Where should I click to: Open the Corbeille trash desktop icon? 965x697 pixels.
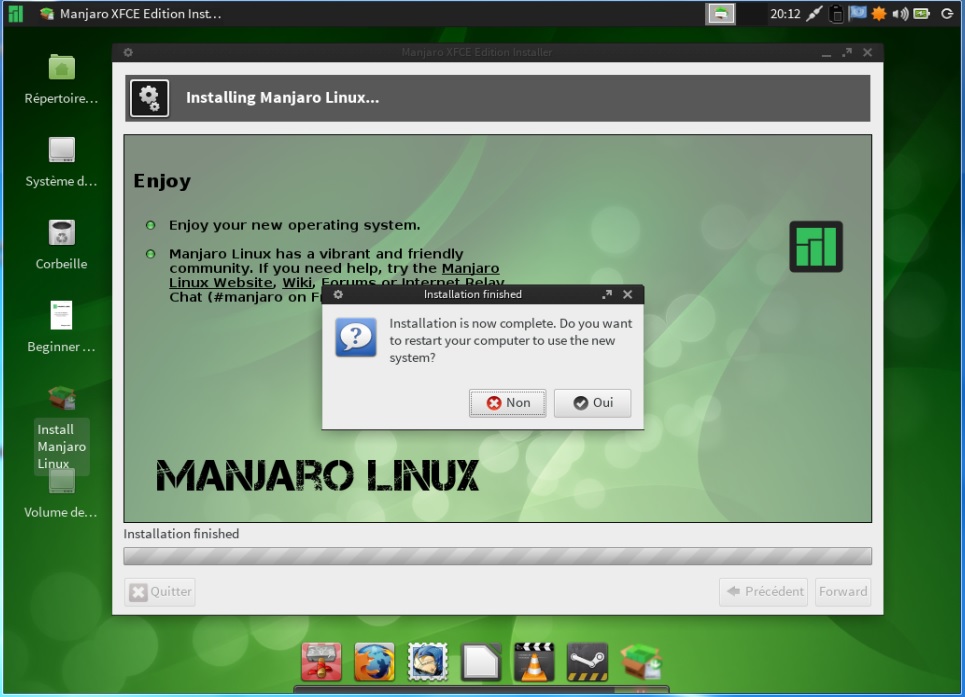point(62,233)
